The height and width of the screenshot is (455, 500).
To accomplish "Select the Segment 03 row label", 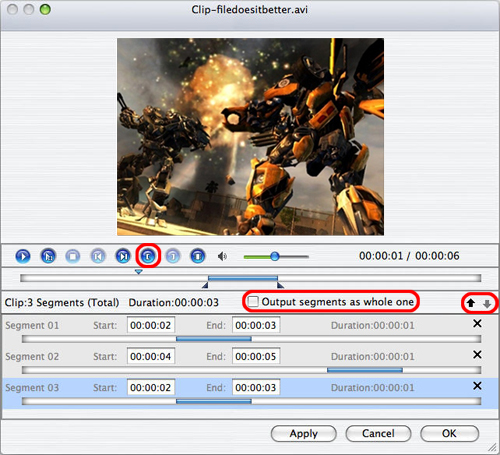I will click(x=32, y=388).
